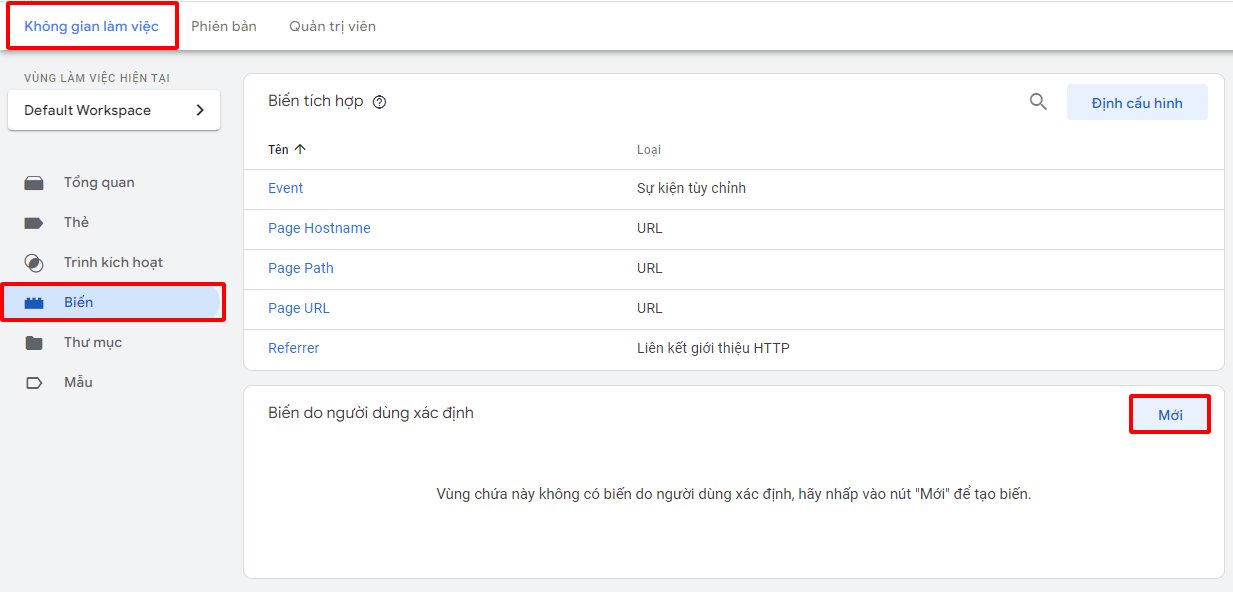This screenshot has width=1233, height=592.
Task: Click Liên kết giới thiệu HTTP cell
Action: click(x=713, y=348)
